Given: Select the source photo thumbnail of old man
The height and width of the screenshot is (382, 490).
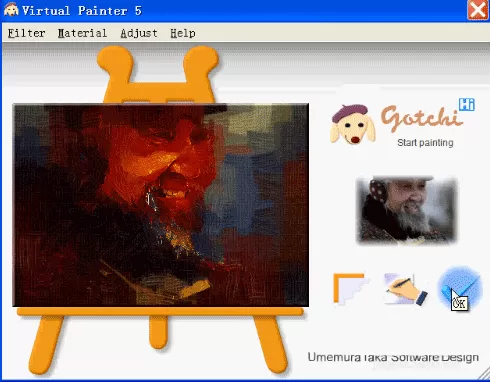Looking at the screenshot, I should point(406,210).
